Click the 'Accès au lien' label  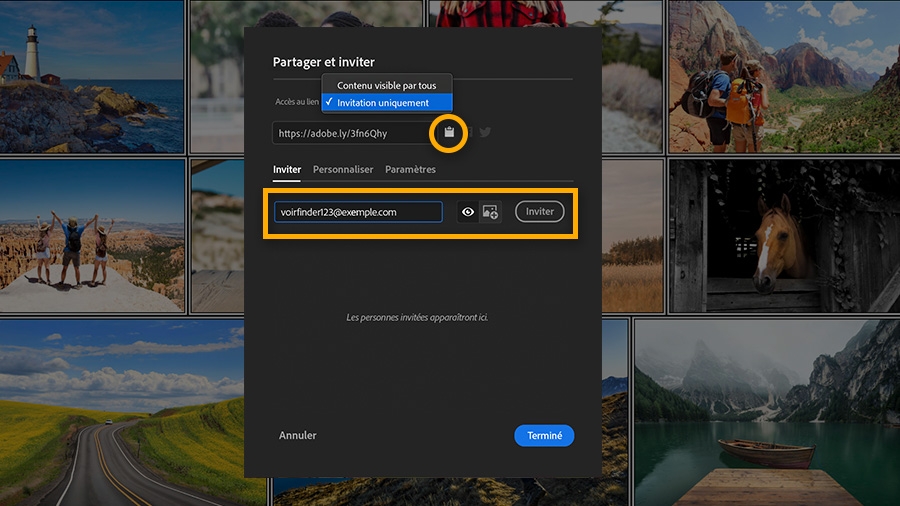pos(297,102)
